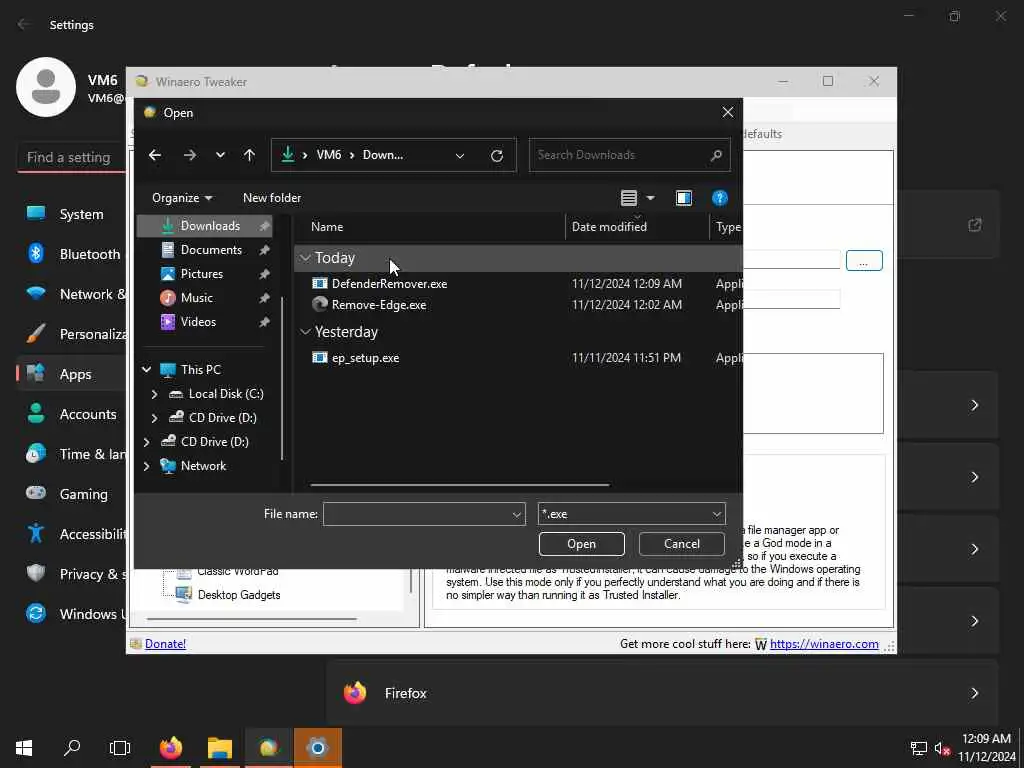Screen dimensions: 1024x768
Task: Collapse the This PC tree node
Action: click(x=146, y=370)
